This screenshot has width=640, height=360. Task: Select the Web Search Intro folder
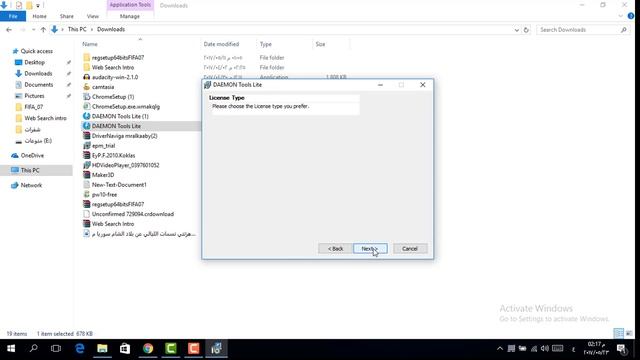(113, 67)
